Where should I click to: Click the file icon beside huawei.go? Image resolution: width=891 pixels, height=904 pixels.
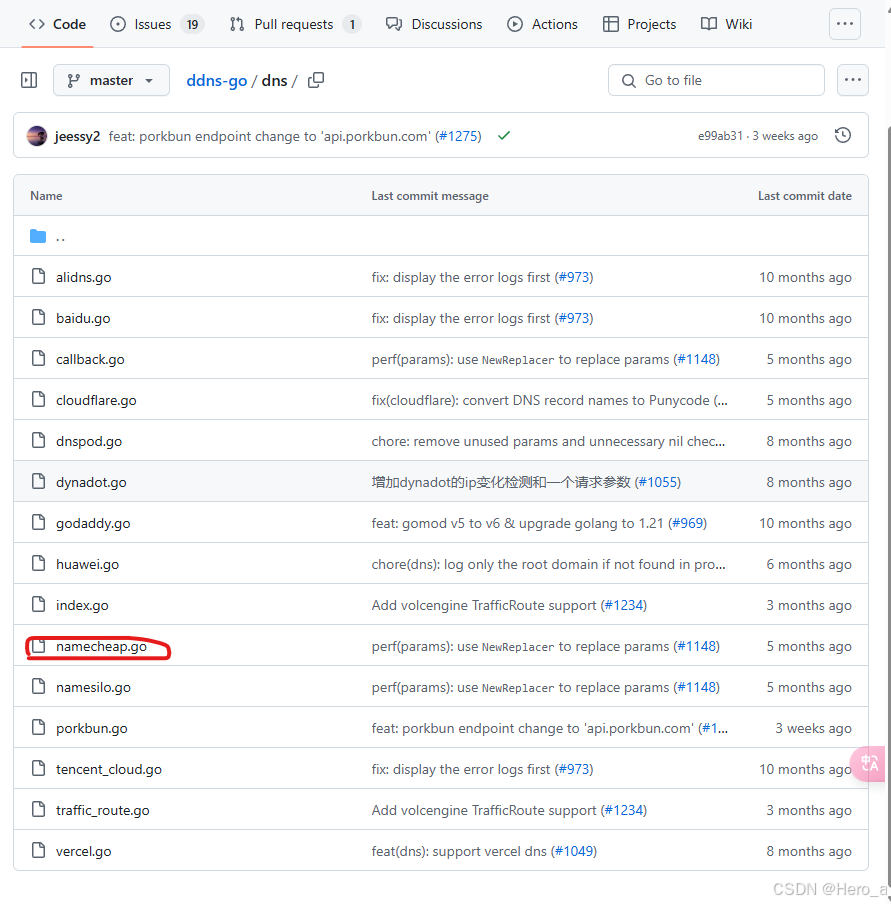(39, 563)
